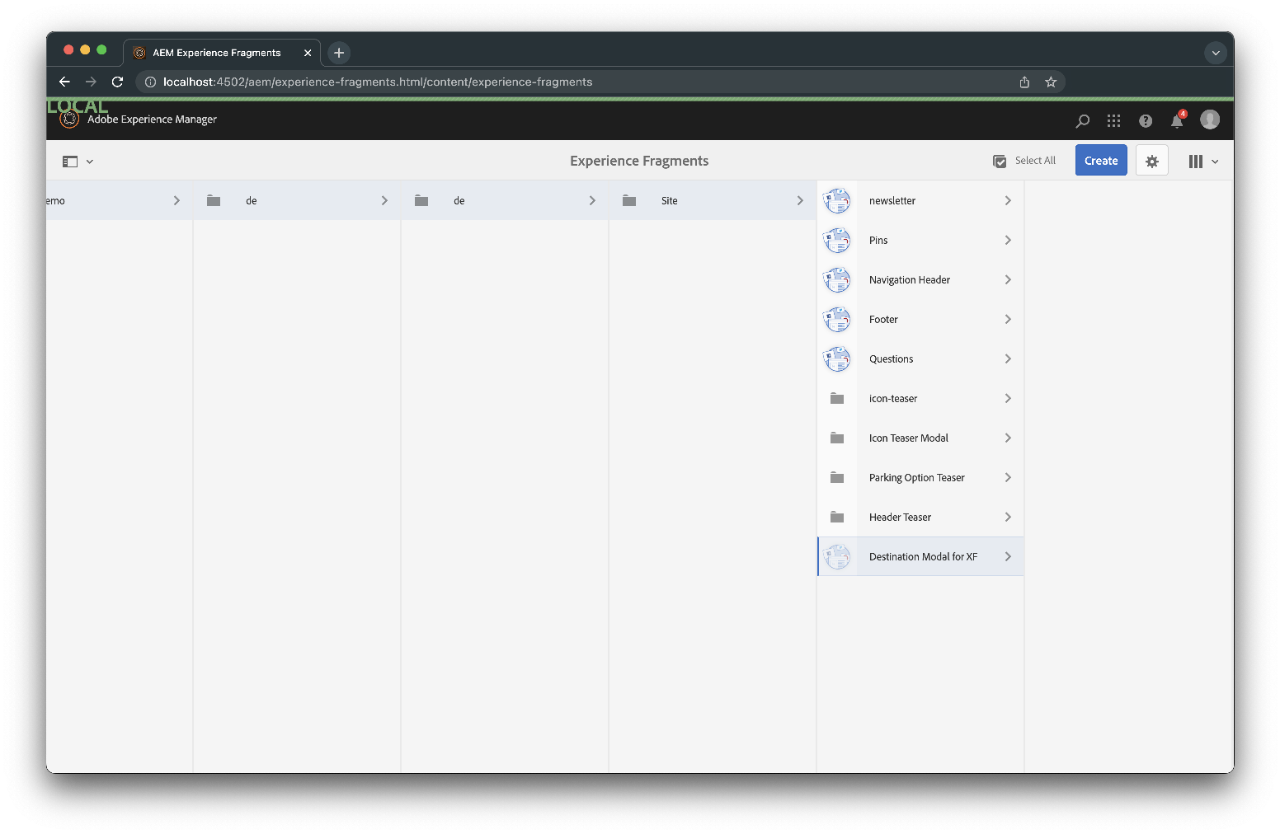Image resolution: width=1280 pixels, height=834 pixels.
Task: Expand Destination Modal for XF chevron
Action: point(1008,556)
